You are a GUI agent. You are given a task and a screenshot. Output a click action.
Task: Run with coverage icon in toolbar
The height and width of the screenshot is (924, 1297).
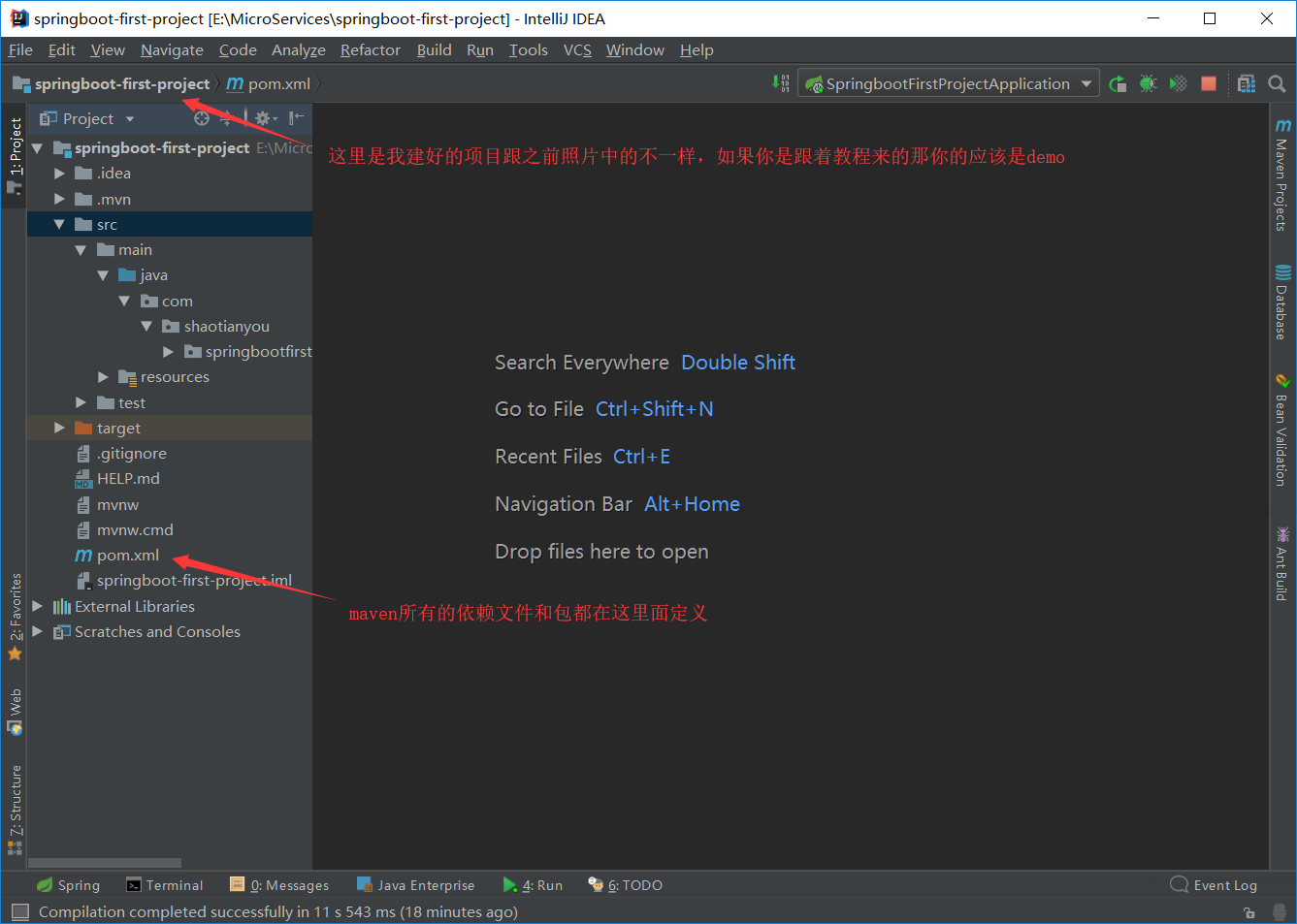[1178, 83]
